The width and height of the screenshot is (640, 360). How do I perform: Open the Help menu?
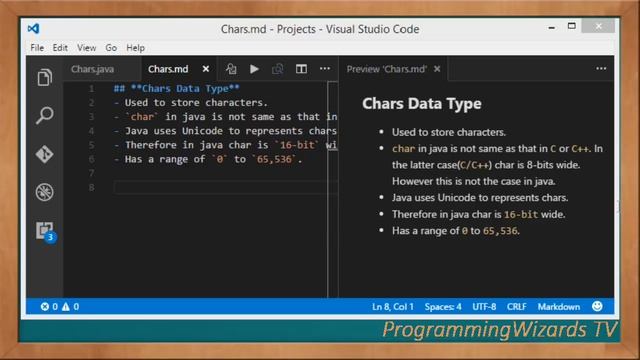136,48
